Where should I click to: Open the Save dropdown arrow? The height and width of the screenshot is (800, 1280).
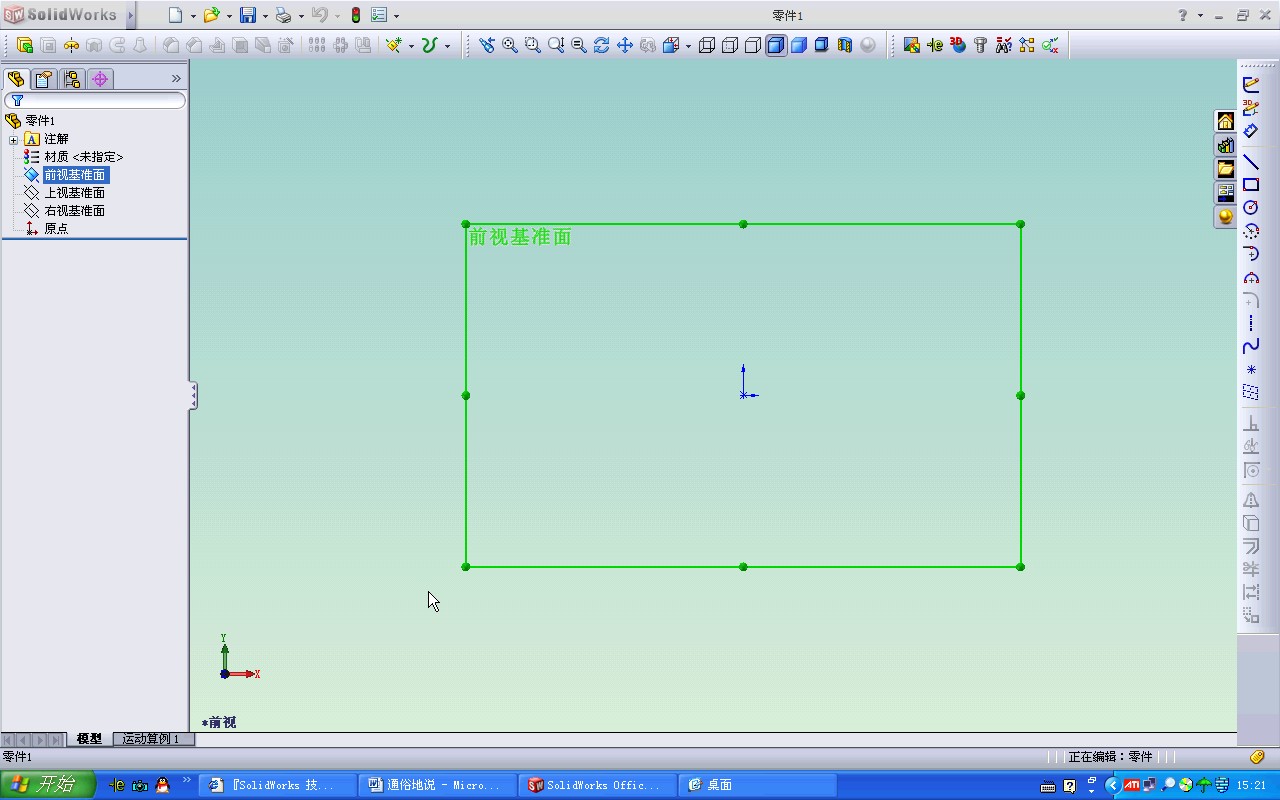265,16
